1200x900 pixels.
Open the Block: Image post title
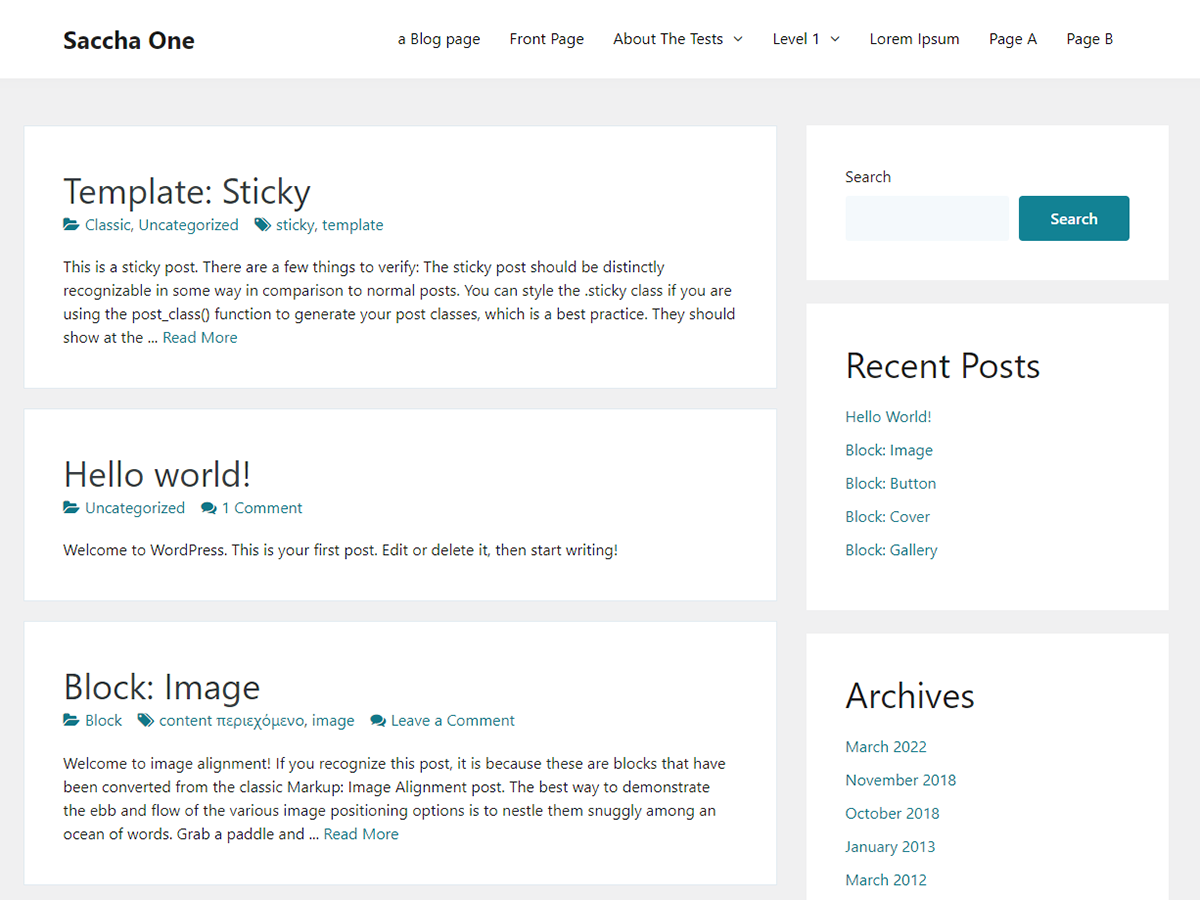coord(162,687)
